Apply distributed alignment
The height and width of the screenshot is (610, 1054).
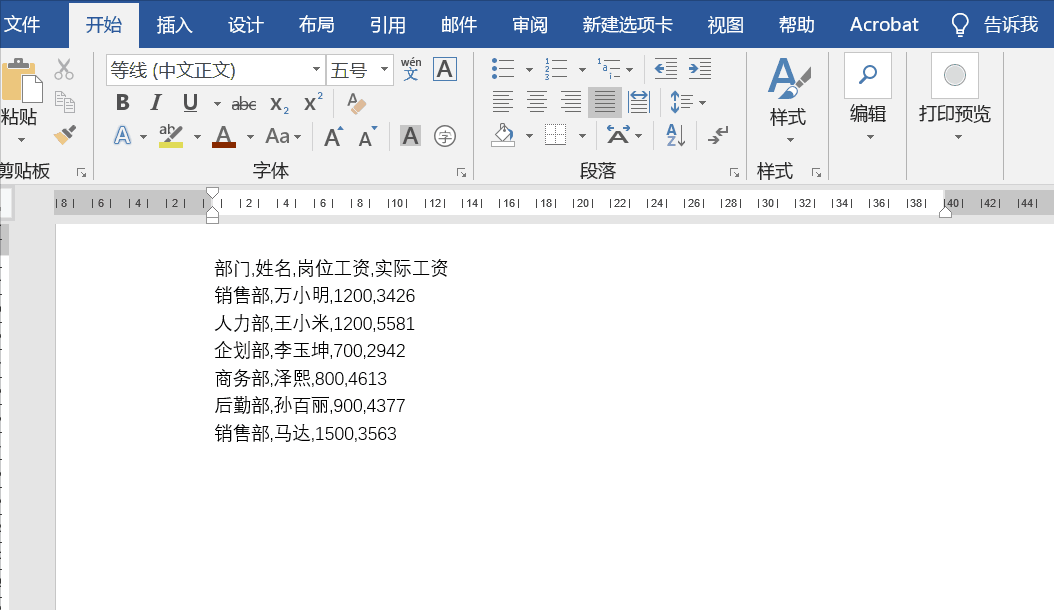click(639, 102)
